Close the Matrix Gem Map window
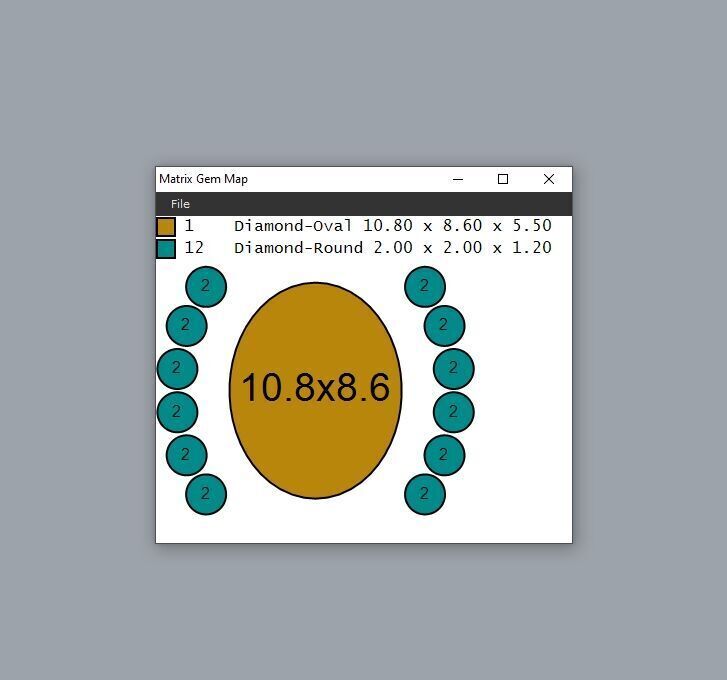Screen dimensions: 727x680 [548, 179]
